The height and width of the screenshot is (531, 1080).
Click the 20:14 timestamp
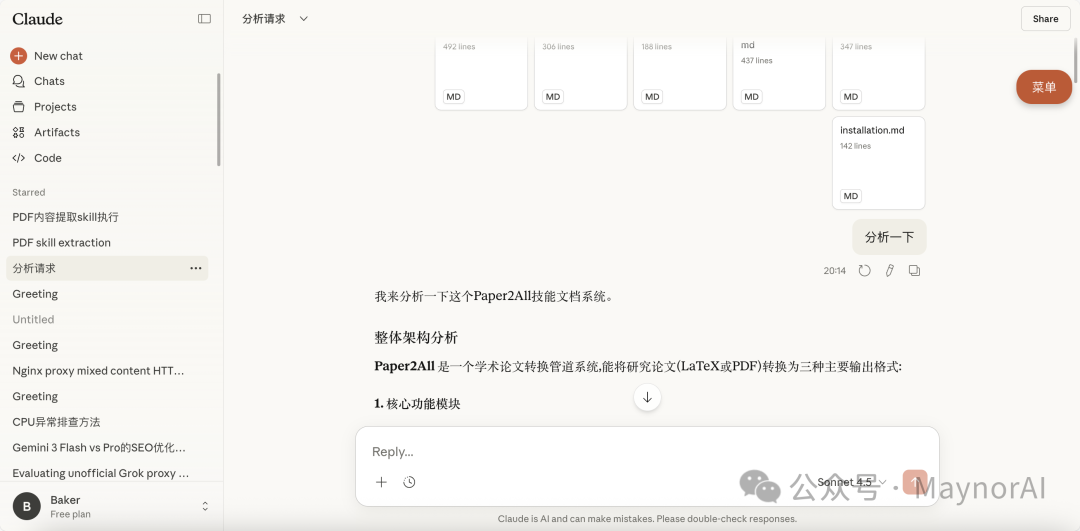tap(834, 271)
